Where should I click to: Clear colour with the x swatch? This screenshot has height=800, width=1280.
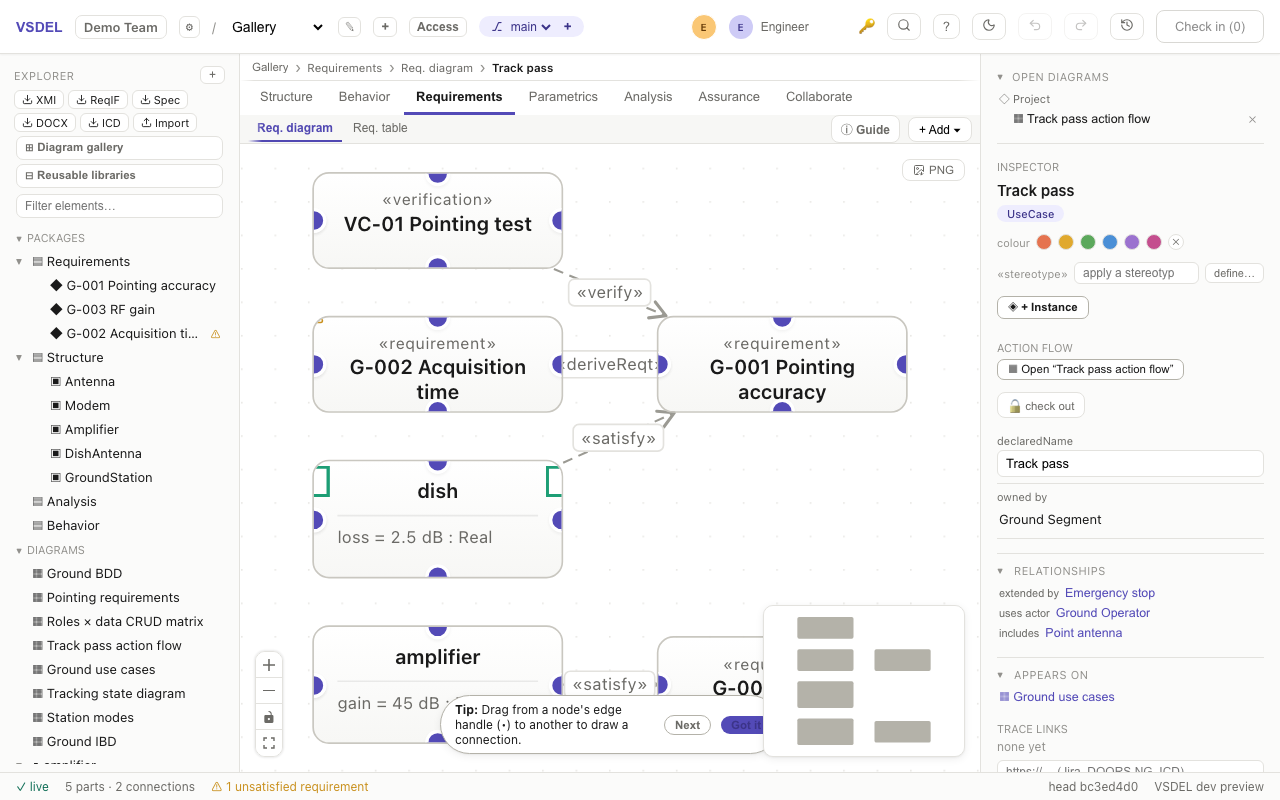(1176, 242)
